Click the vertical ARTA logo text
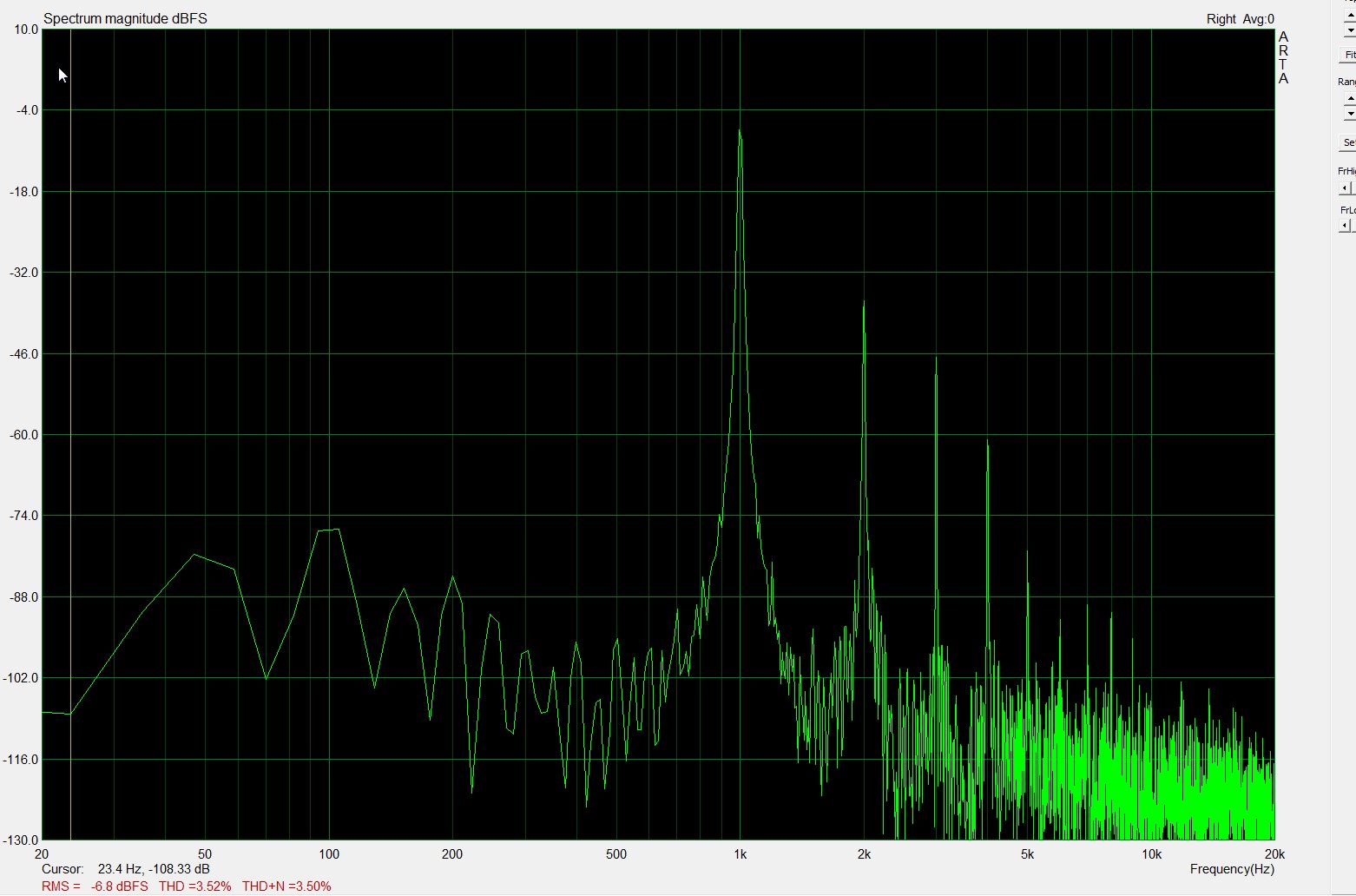 click(1283, 58)
